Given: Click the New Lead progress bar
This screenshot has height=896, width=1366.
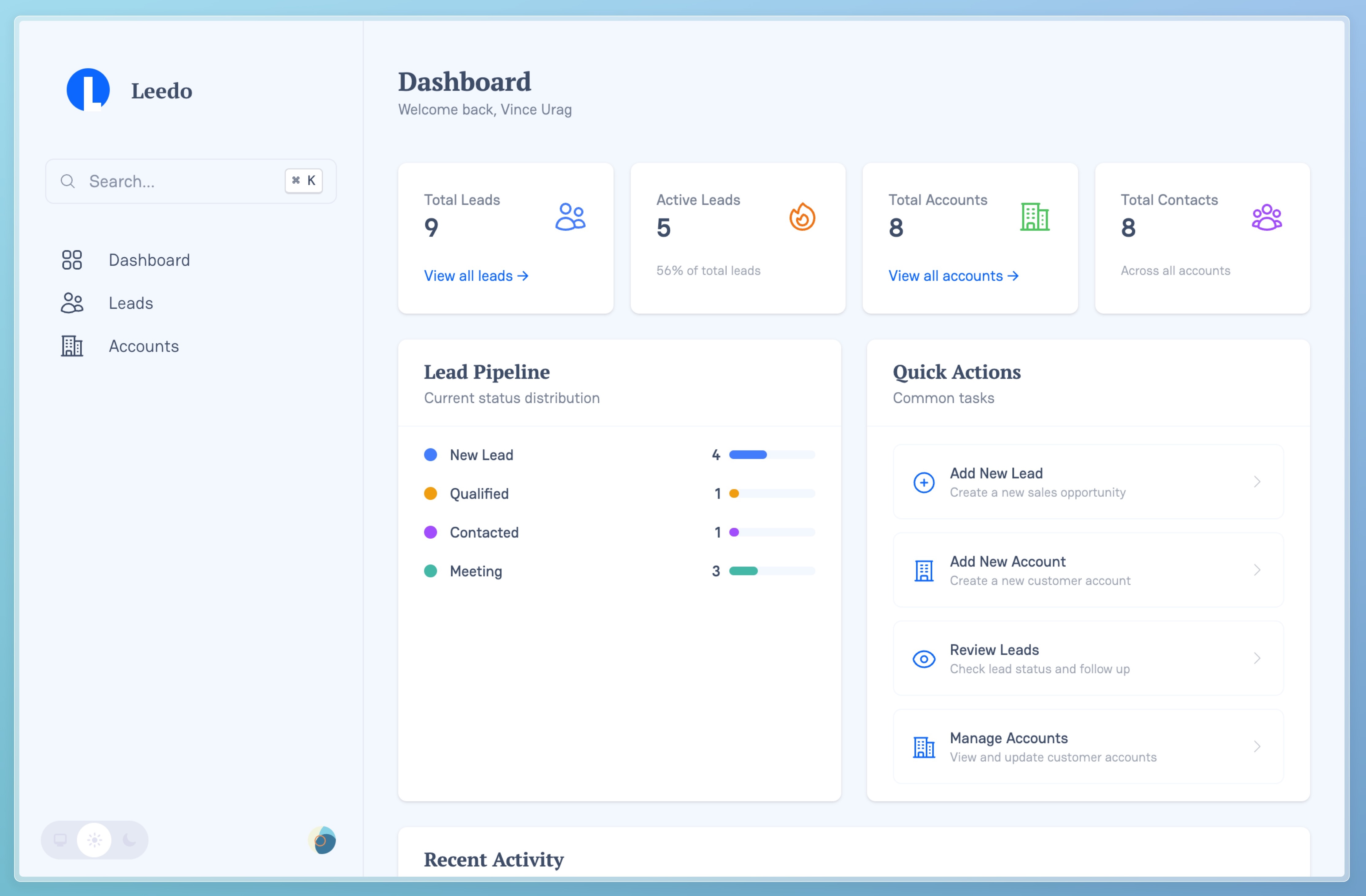Looking at the screenshot, I should pos(772,455).
